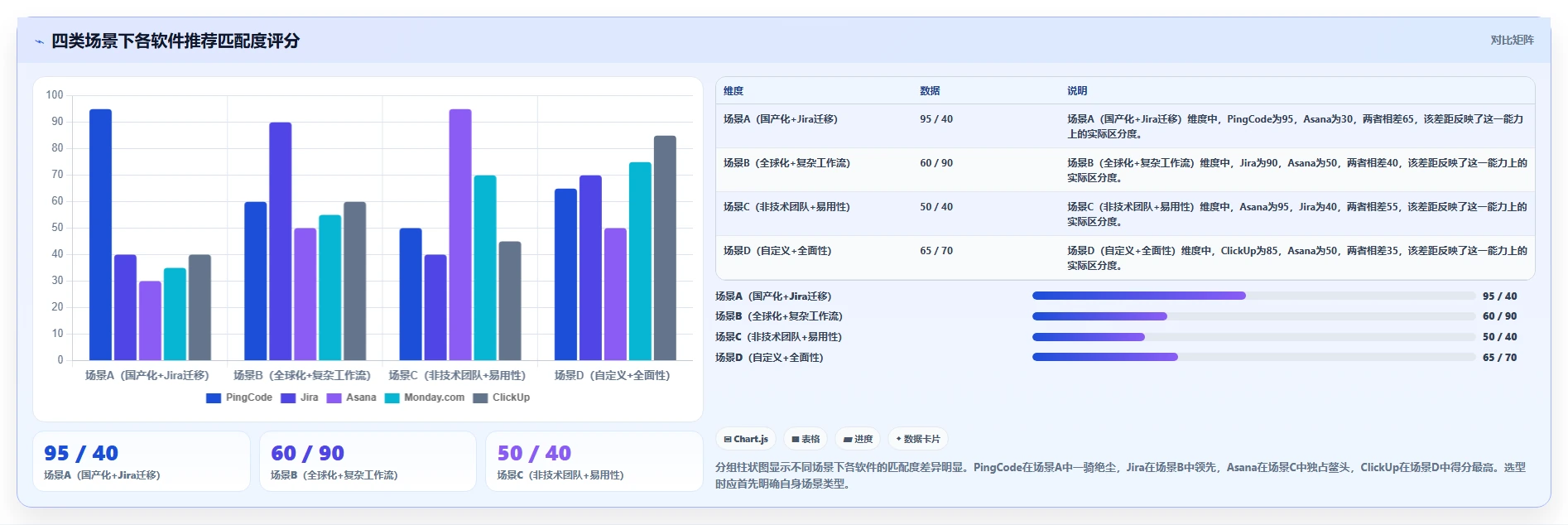Click the 100 tick on the chart y-axis
This screenshot has width=1568, height=525.
coord(55,95)
